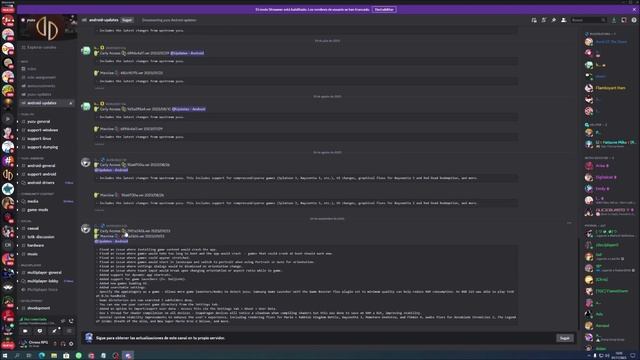Click the Discord icon in the taskbar

pyautogui.click(x=128, y=356)
